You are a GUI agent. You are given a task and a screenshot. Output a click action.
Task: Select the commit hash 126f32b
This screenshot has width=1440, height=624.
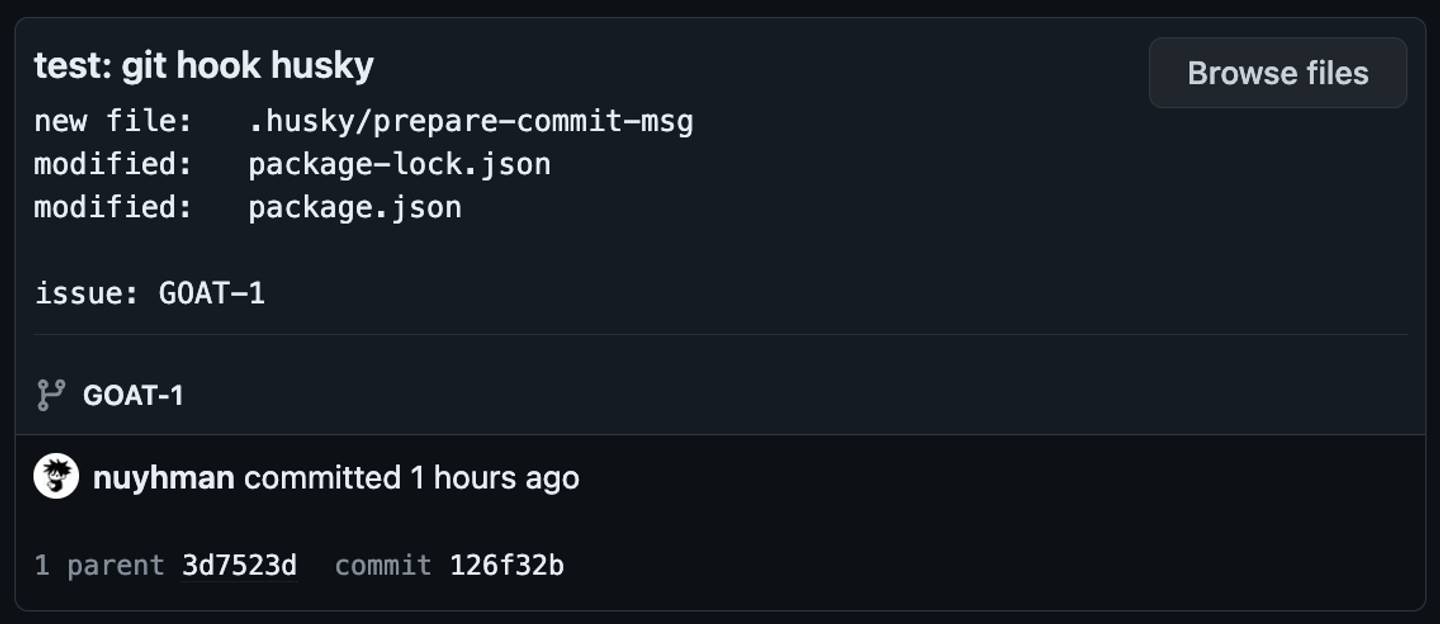click(x=506, y=566)
